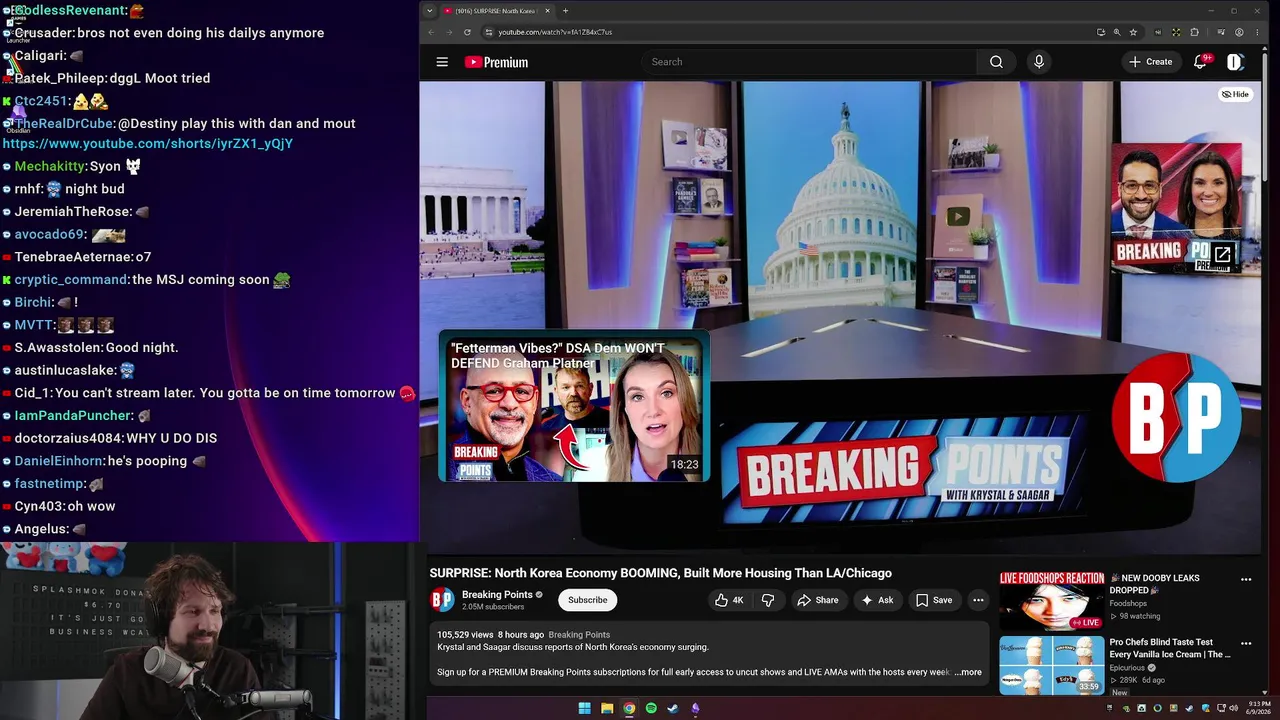Click the site info icon in address bar
Viewport: 1280px width, 720px height.
click(489, 32)
